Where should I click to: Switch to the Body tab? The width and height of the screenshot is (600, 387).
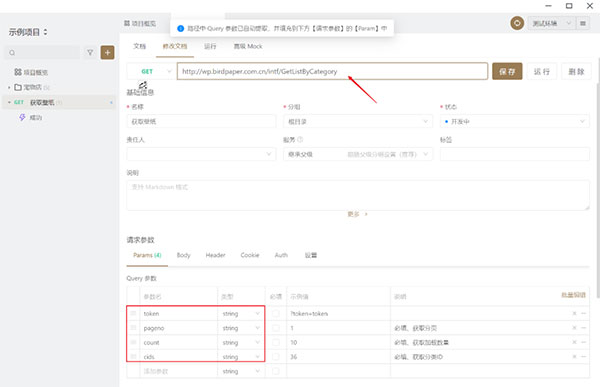(x=183, y=255)
